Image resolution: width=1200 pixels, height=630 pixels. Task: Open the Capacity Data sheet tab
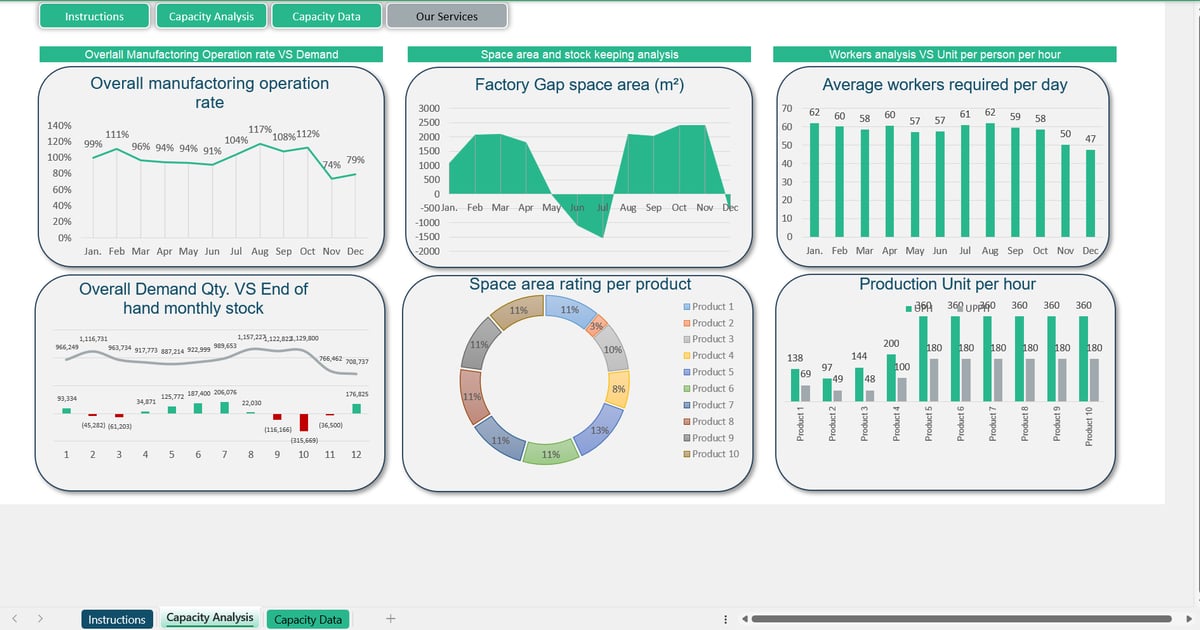click(308, 619)
